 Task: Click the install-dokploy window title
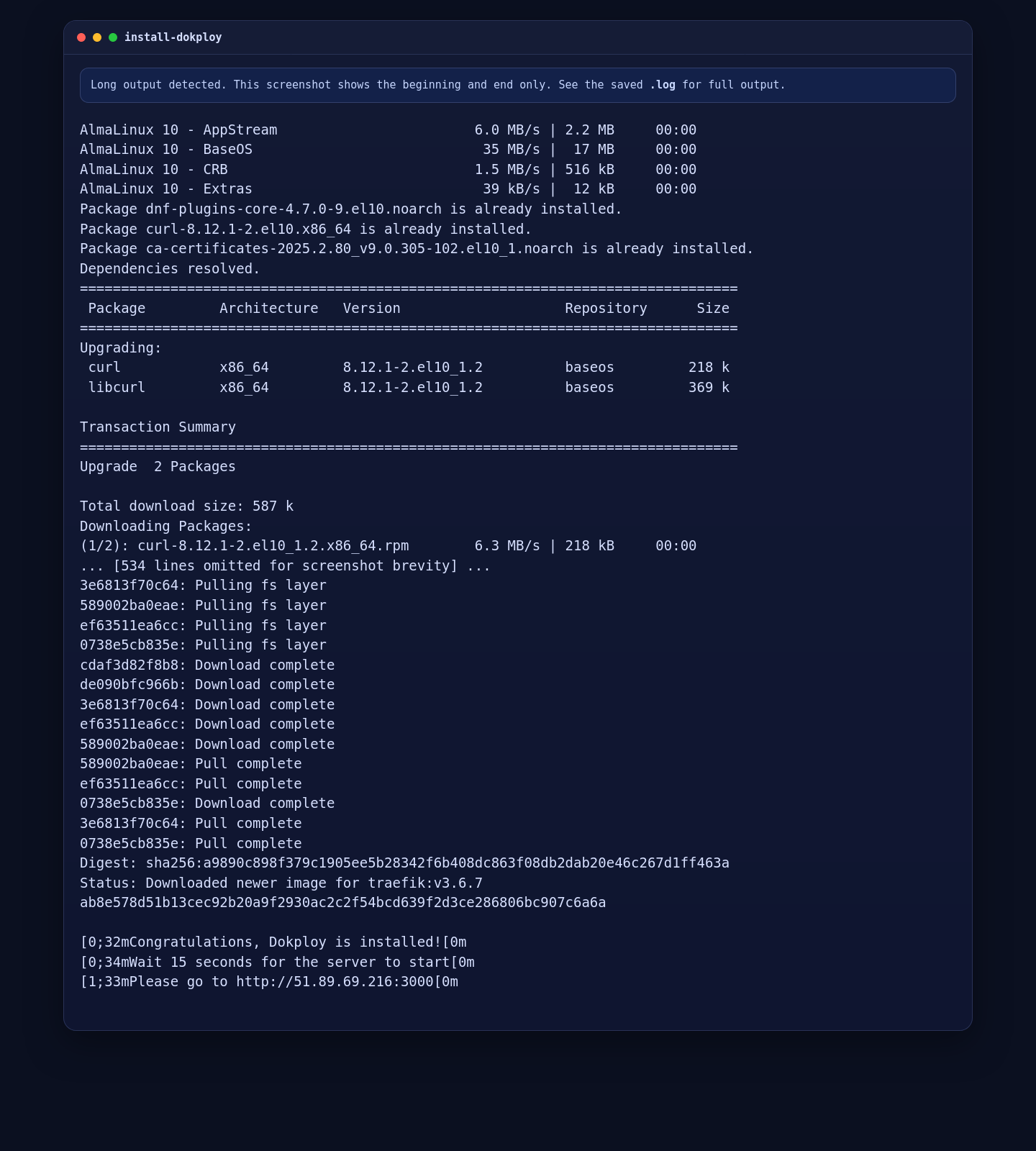tap(173, 37)
